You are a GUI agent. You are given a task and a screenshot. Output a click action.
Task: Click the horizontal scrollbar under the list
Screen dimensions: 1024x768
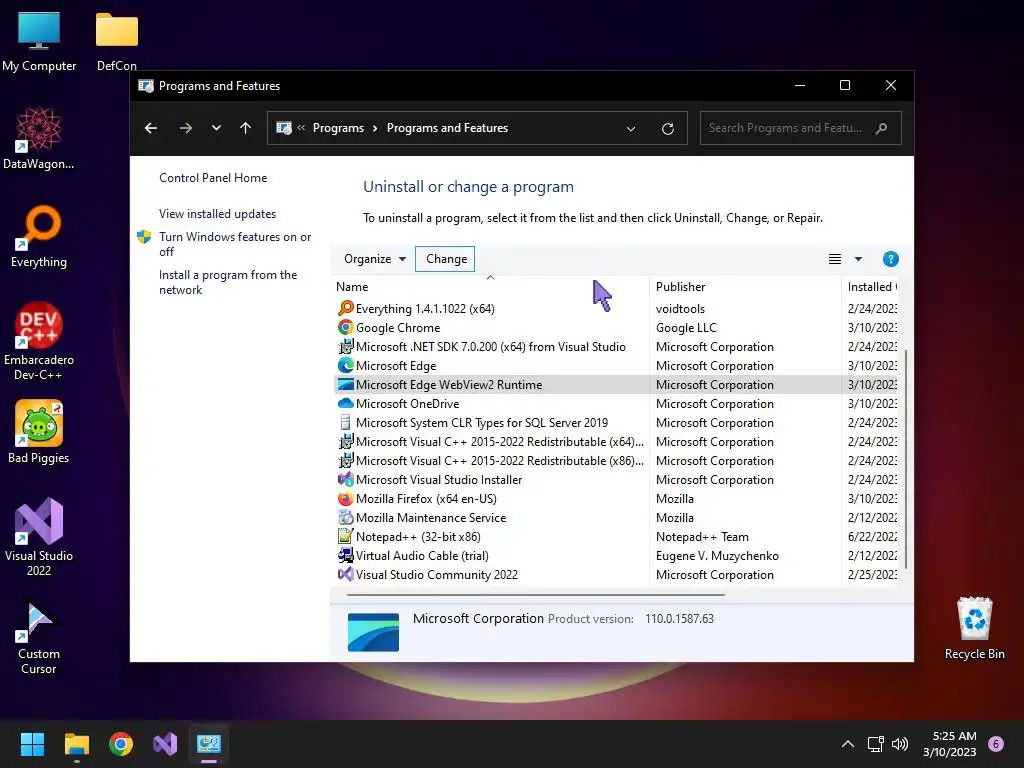(536, 595)
